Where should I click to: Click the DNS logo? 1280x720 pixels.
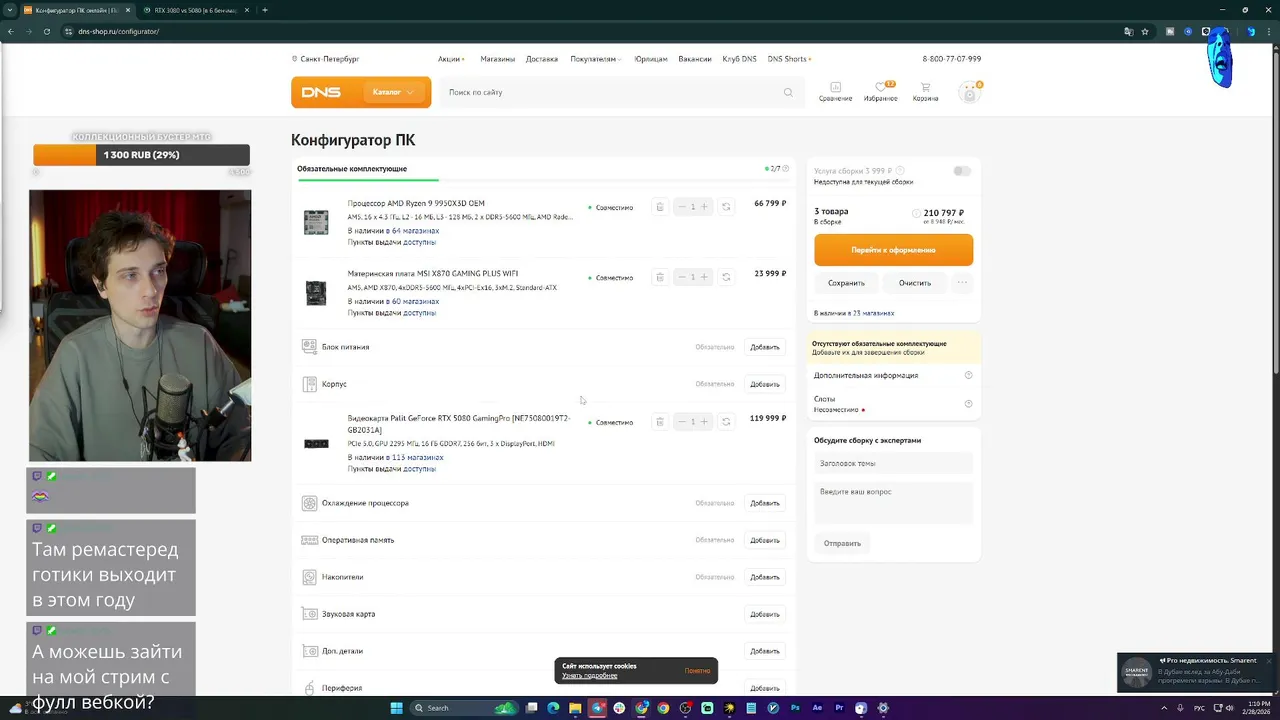click(321, 92)
